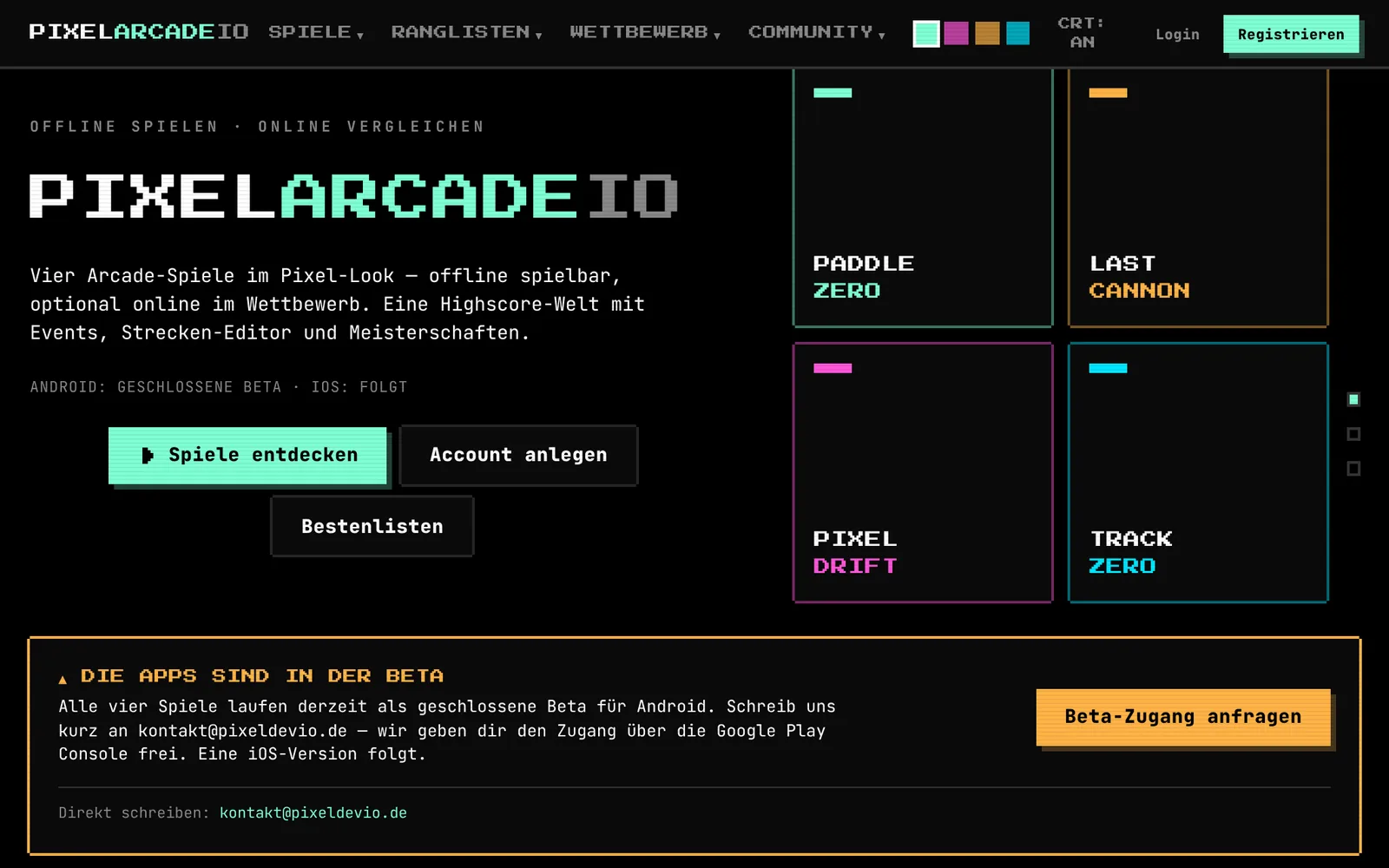Screen dimensions: 1389x868
Task: Click the warning triangle icon in beta notice
Action: (63, 679)
